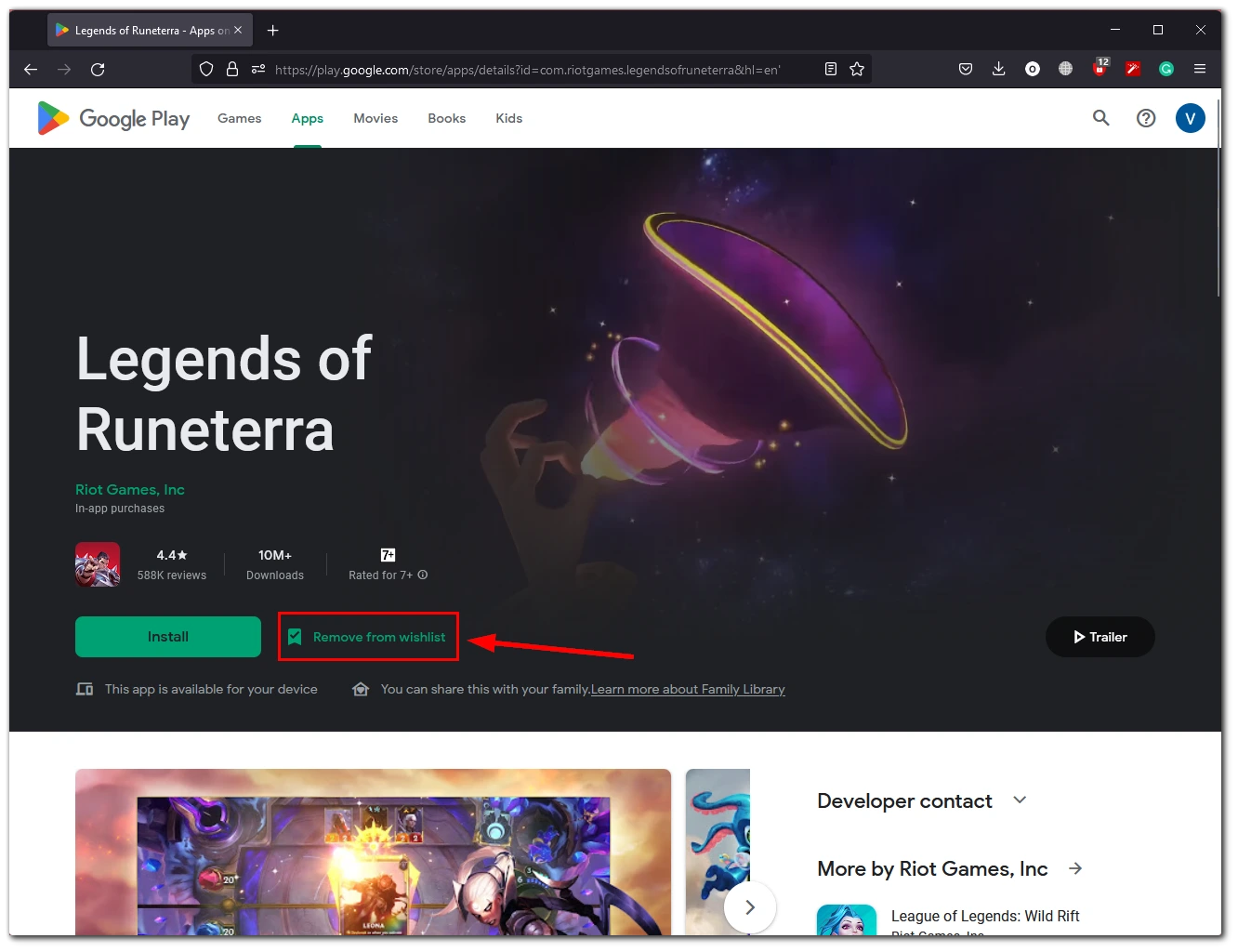The height and width of the screenshot is (952, 1238).
Task: Click the Pocket save icon
Action: coord(966,69)
